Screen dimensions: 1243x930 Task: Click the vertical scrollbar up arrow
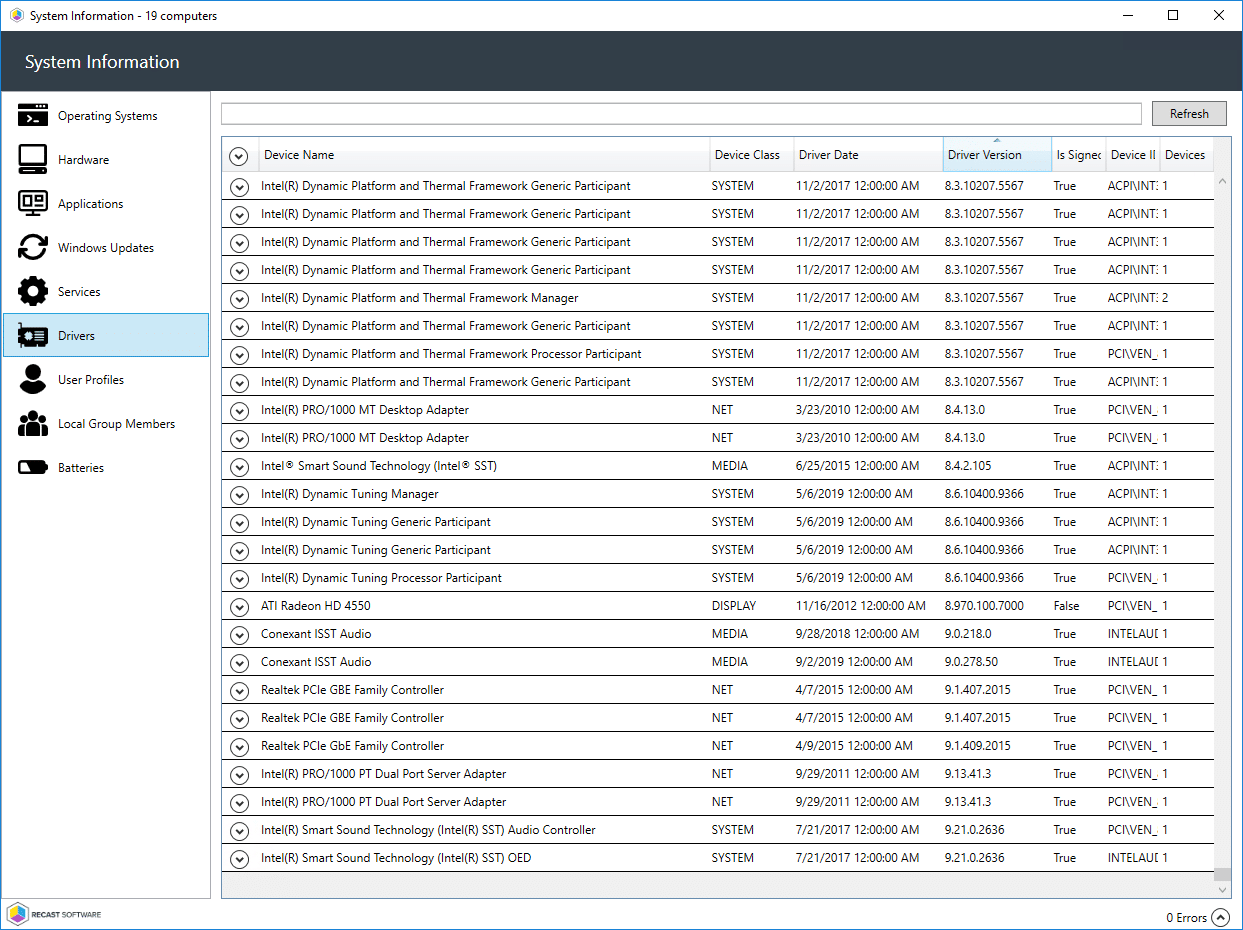tap(1223, 181)
